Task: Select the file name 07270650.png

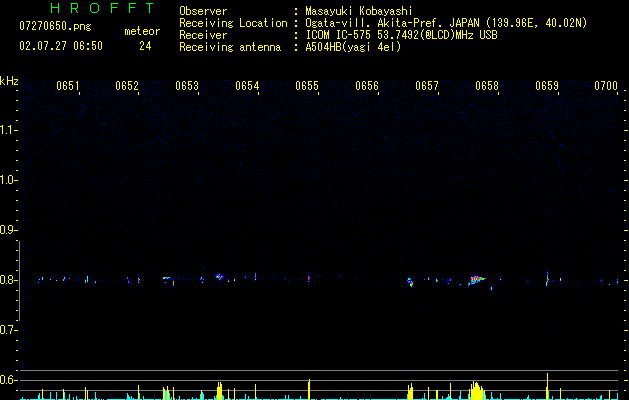Action: pos(55,27)
